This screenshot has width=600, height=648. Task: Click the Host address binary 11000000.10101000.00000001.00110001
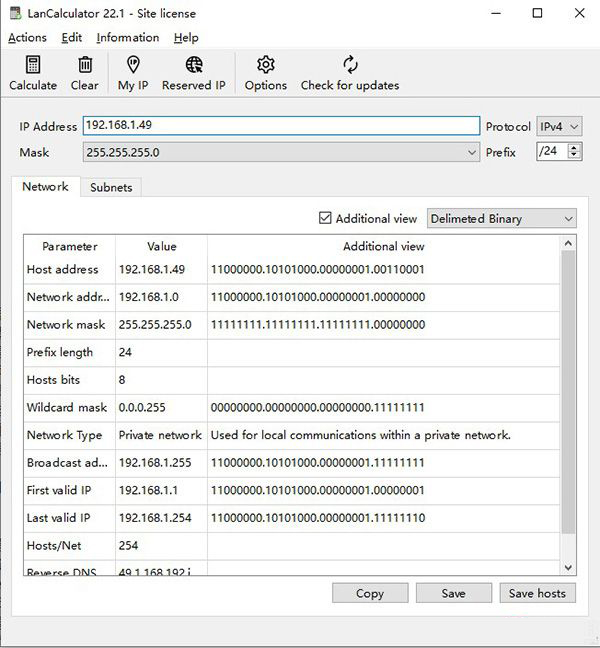318,269
